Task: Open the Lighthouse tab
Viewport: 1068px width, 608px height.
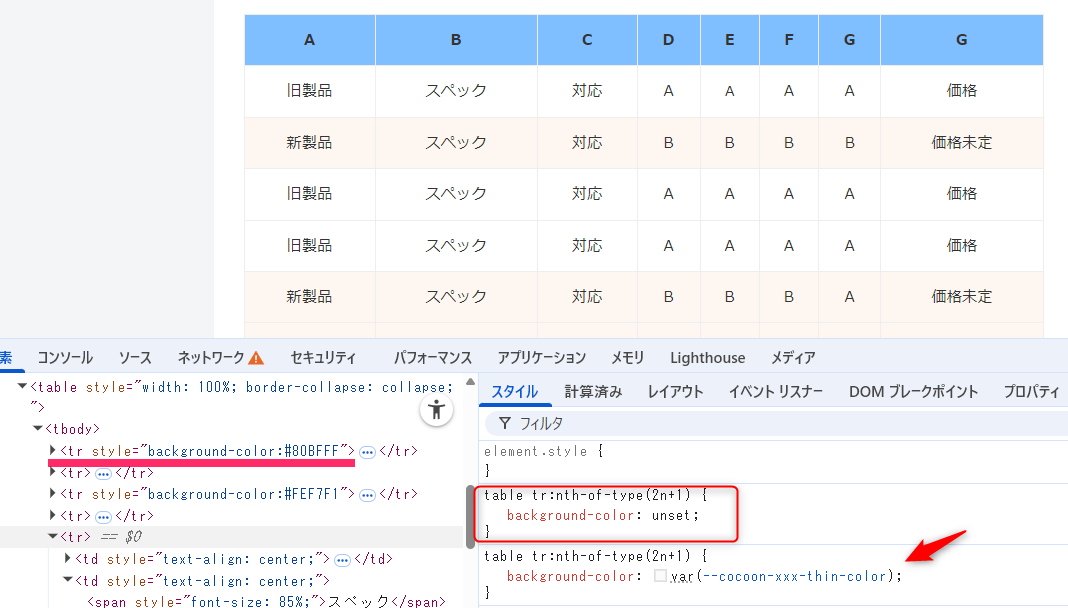Action: (707, 358)
